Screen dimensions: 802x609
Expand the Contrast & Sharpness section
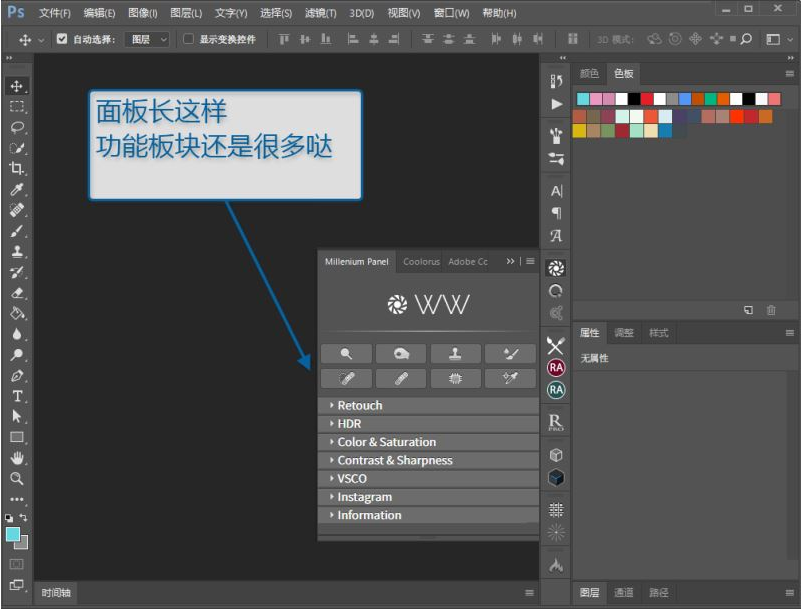(429, 460)
